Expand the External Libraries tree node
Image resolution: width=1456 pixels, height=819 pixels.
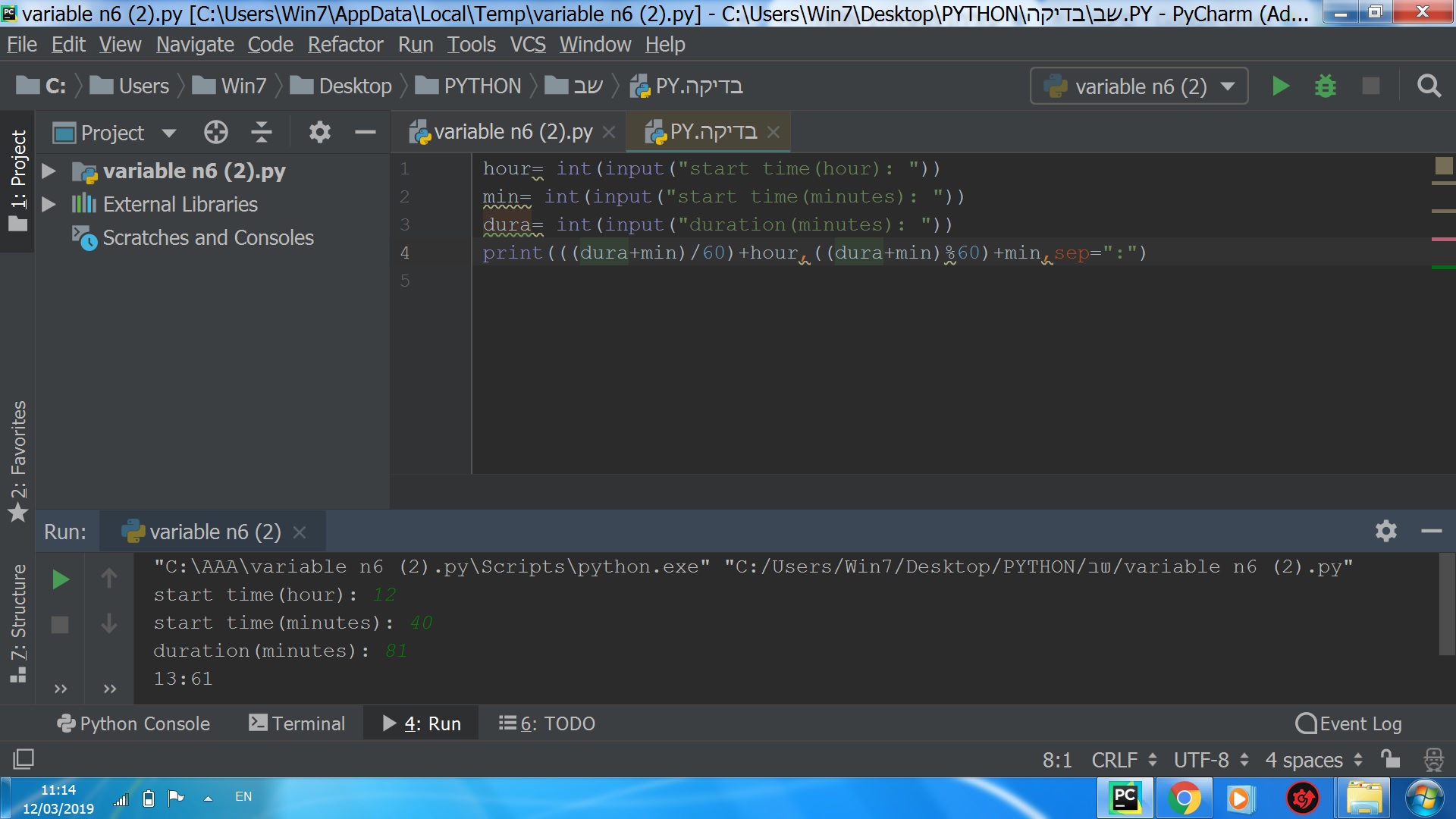coord(49,205)
